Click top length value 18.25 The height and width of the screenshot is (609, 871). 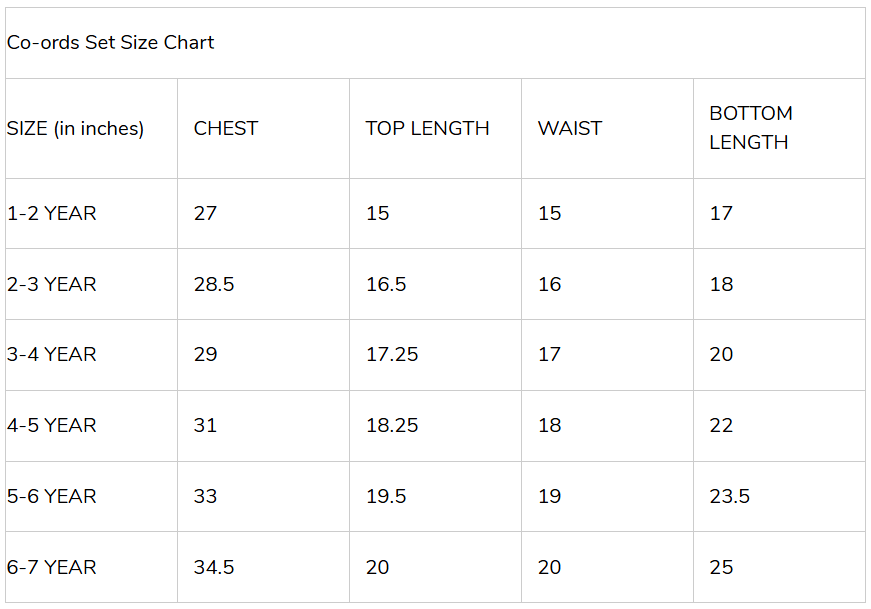392,426
